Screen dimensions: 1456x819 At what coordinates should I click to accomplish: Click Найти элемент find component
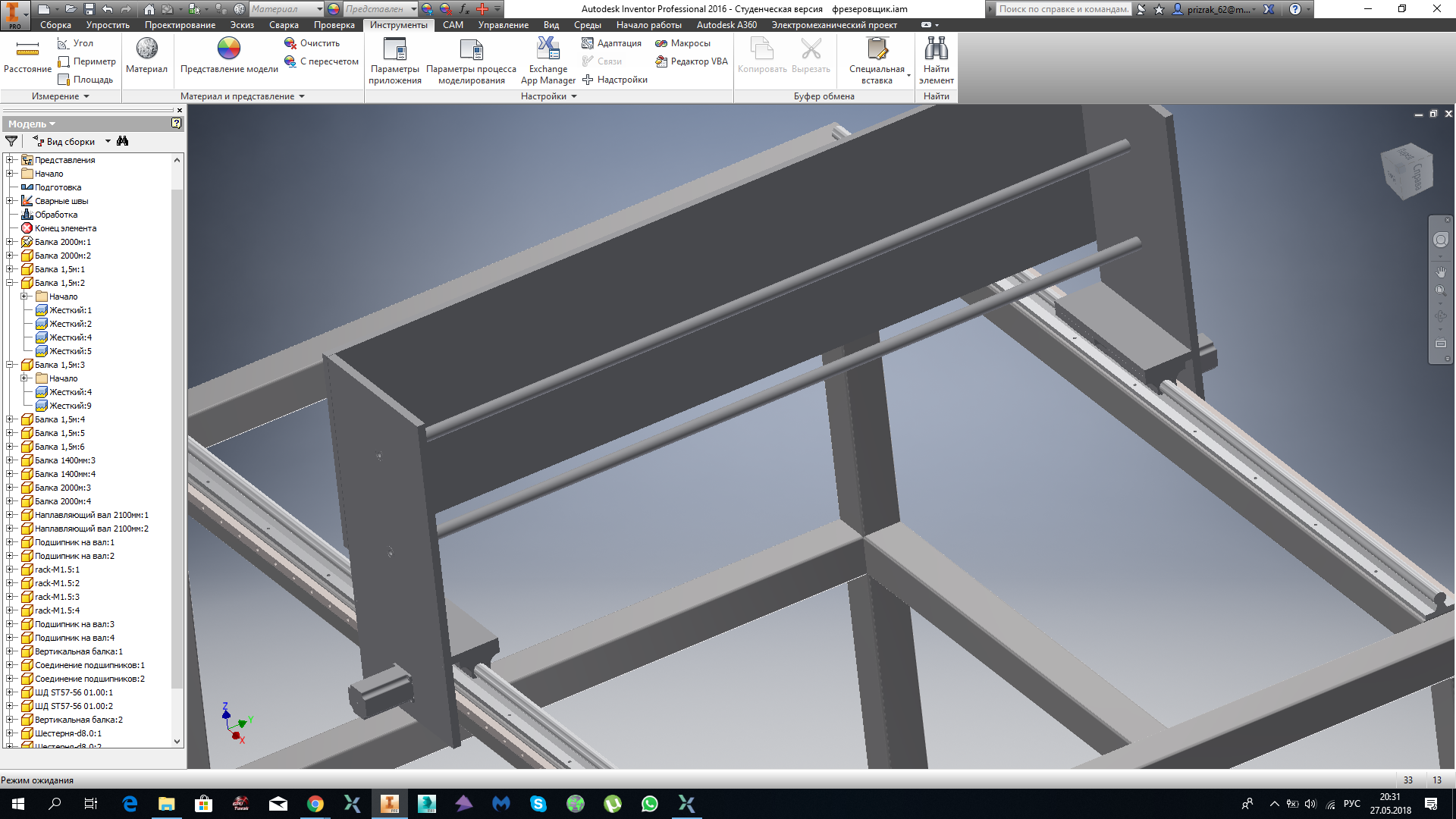937,61
